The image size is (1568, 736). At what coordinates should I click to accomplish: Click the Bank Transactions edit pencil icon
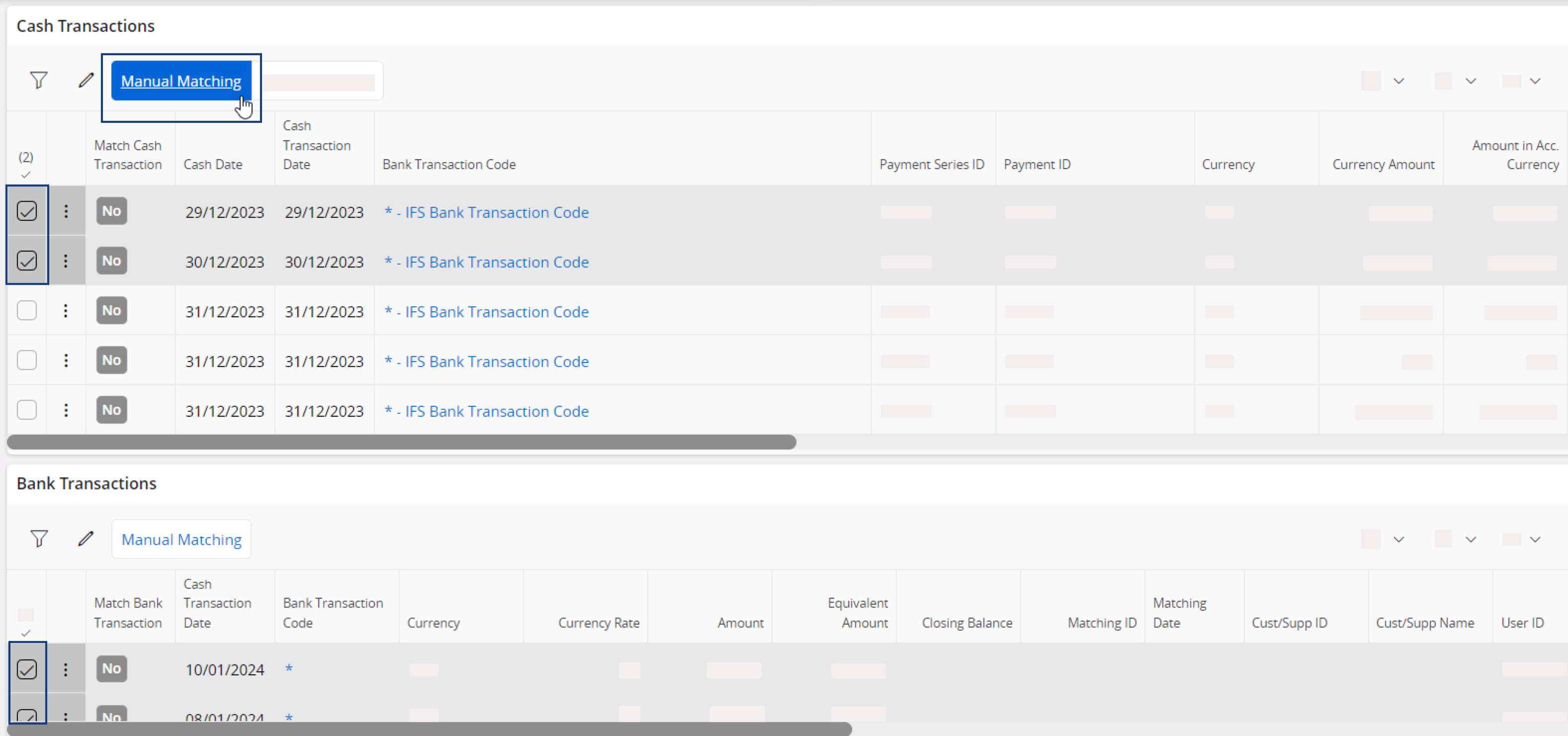86,539
